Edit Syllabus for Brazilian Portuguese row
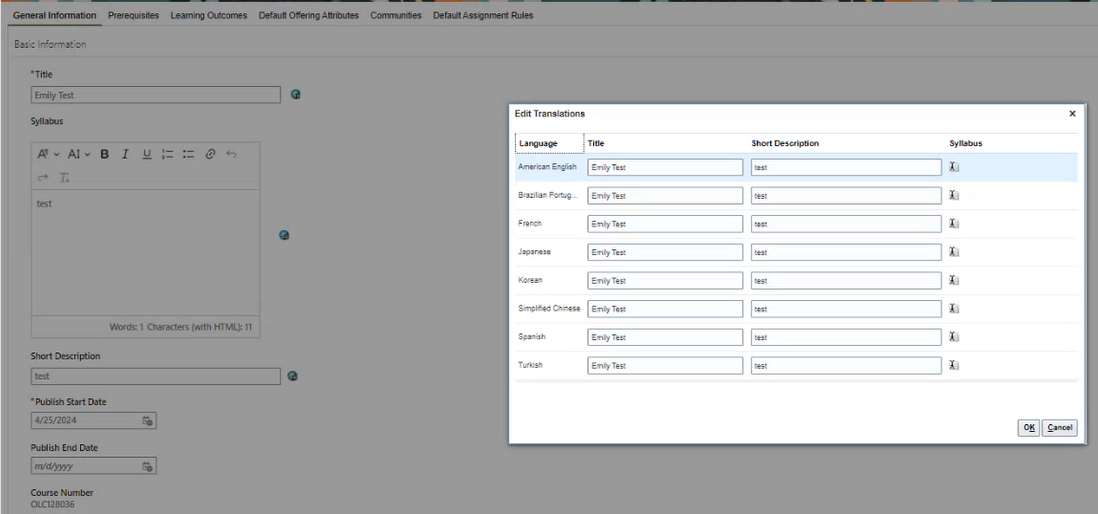Image resolution: width=1098 pixels, height=514 pixels. (x=954, y=195)
